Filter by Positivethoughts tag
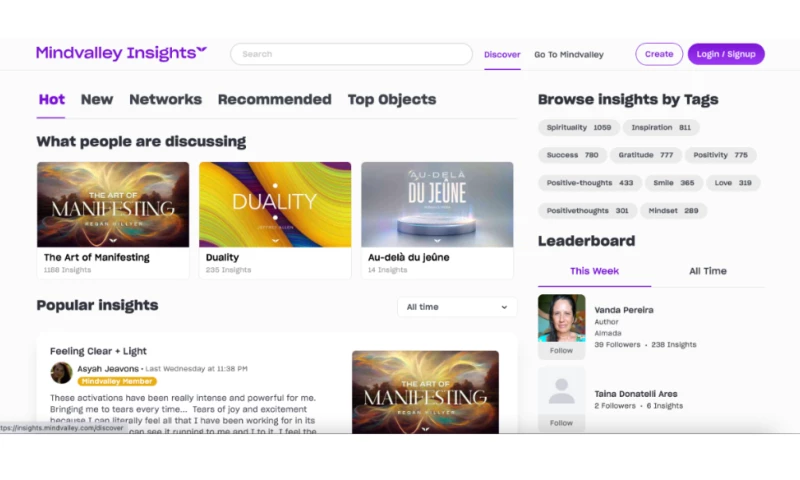Image resolution: width=800 pixels, height=480 pixels. [x=587, y=211]
